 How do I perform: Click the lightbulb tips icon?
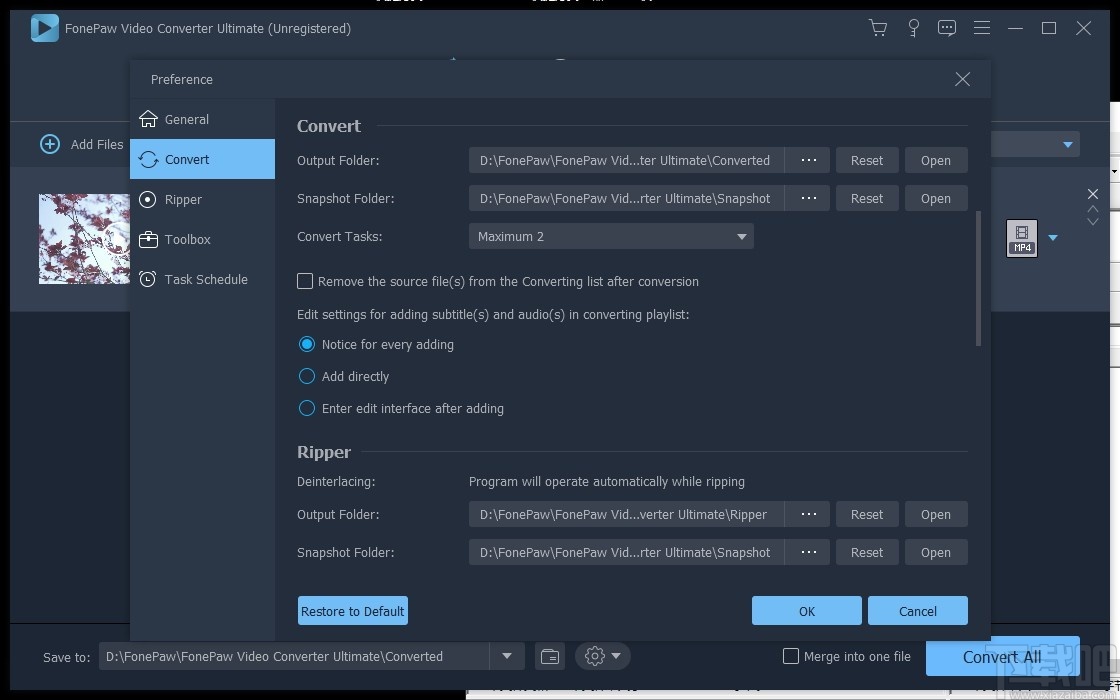tap(913, 28)
